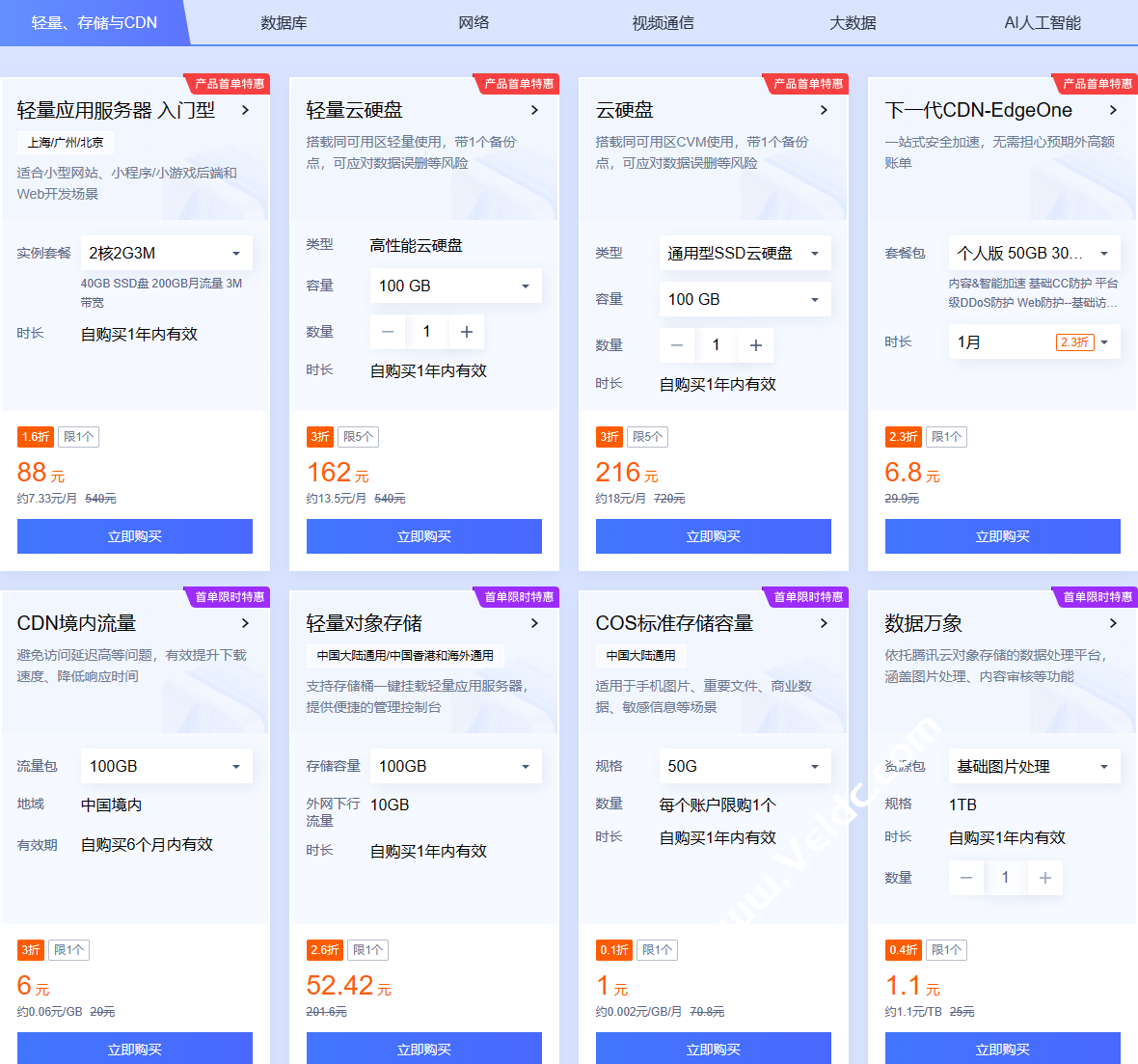The image size is (1138, 1064).
Task: Buy EdgeOne package at 6.8元
Action: (x=1003, y=536)
